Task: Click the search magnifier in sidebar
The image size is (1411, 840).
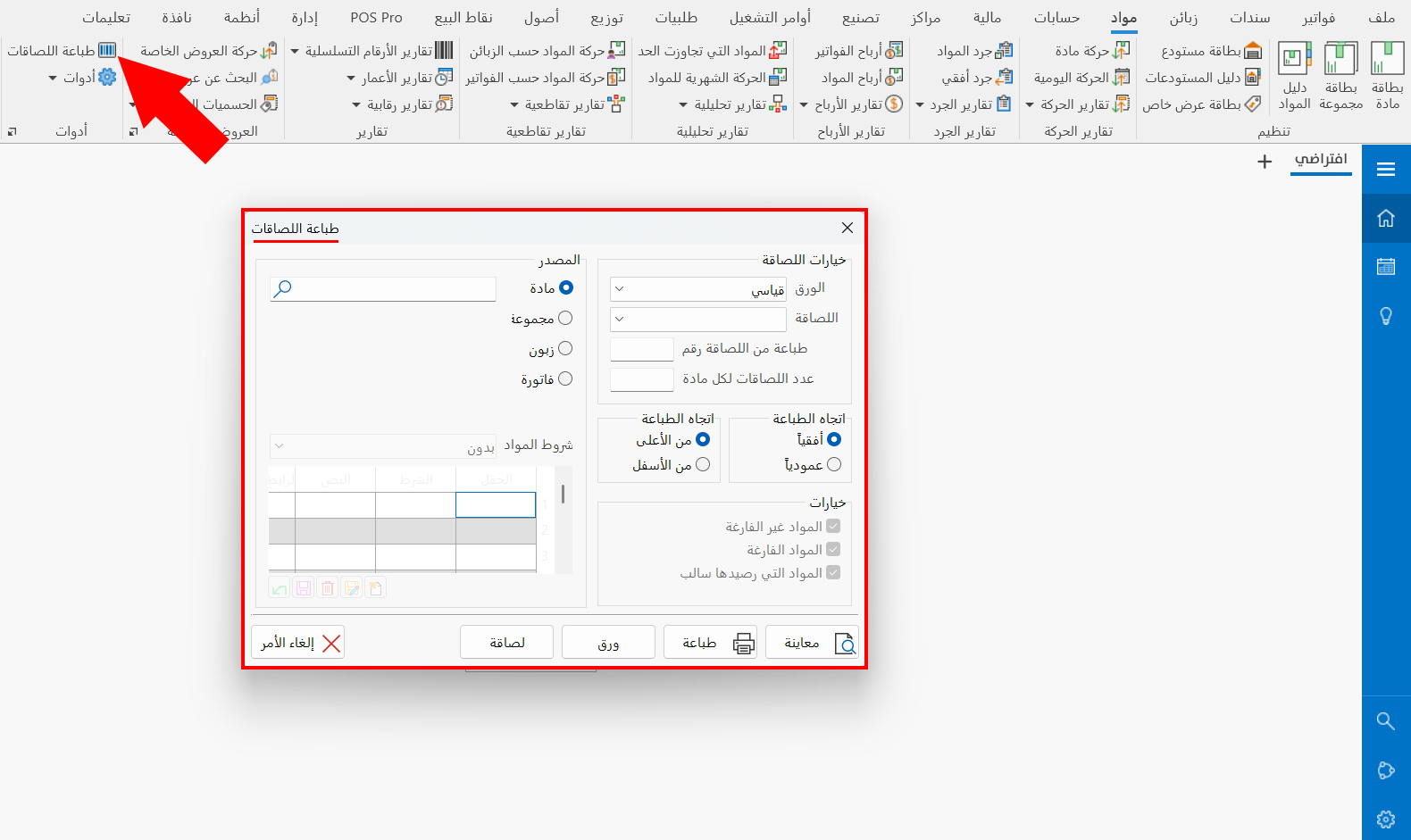Action: point(1386,720)
